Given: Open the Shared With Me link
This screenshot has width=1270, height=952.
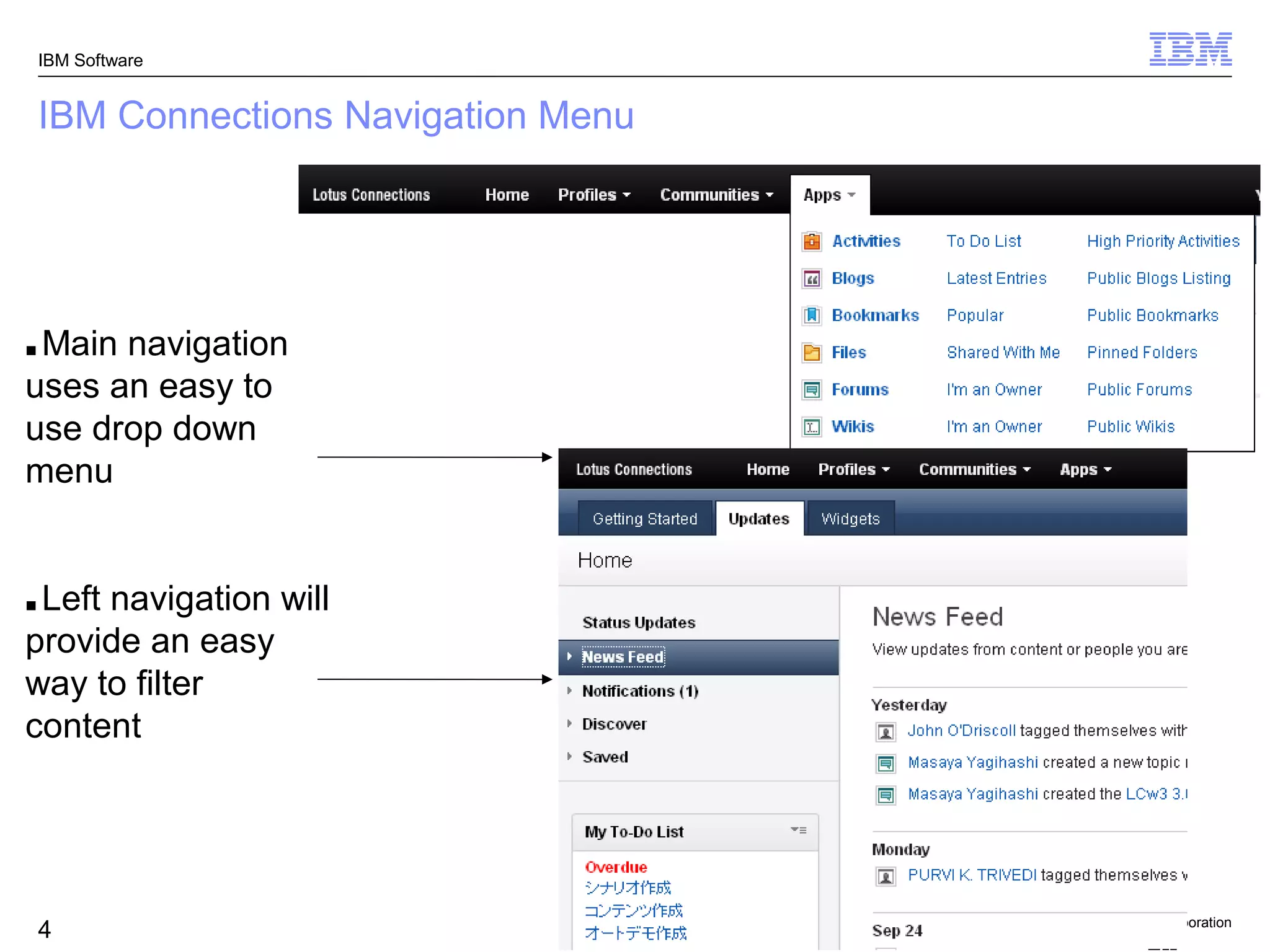Looking at the screenshot, I should click(x=1003, y=353).
